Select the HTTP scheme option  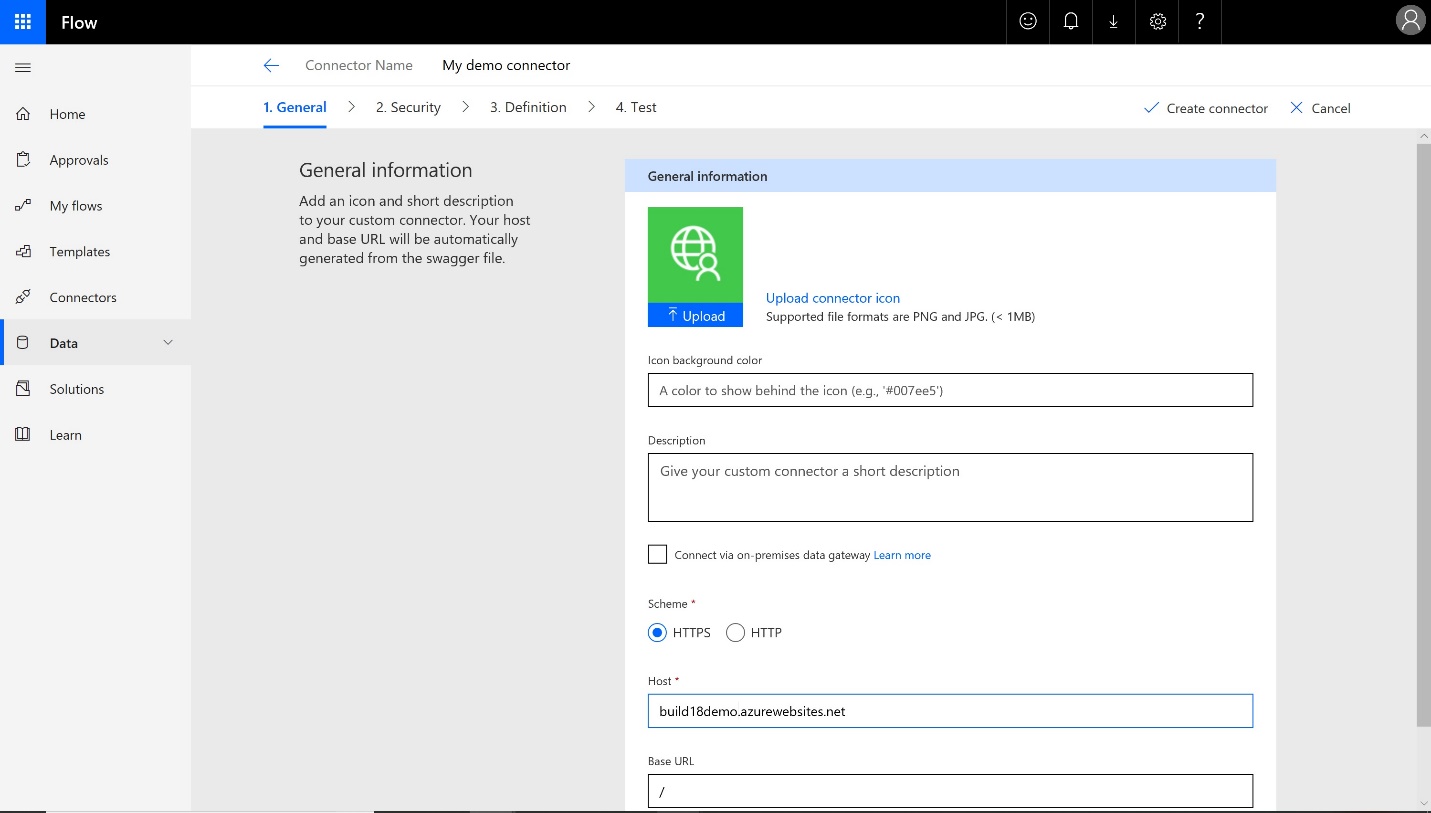735,633
